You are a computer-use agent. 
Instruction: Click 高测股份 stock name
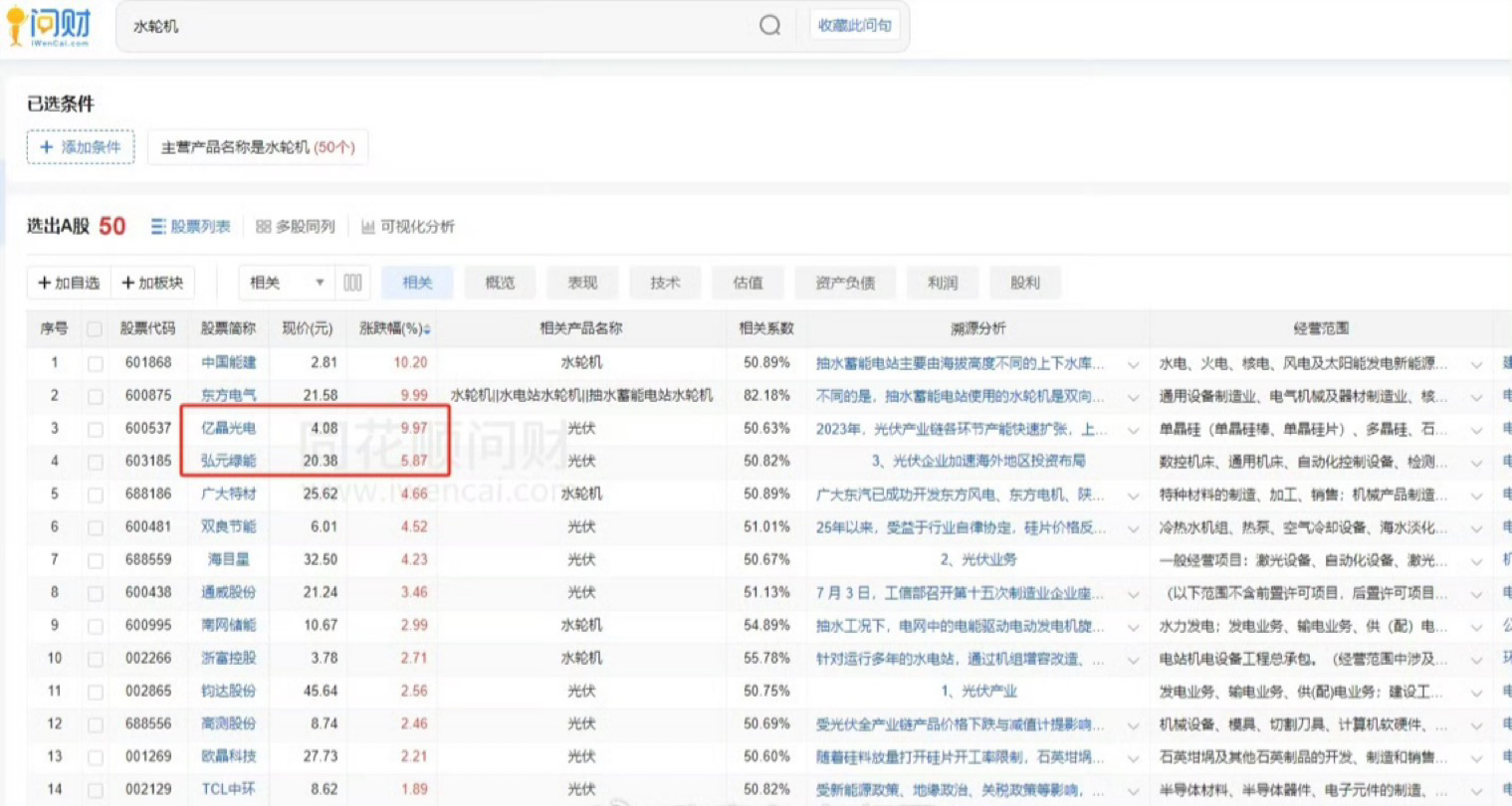[228, 724]
